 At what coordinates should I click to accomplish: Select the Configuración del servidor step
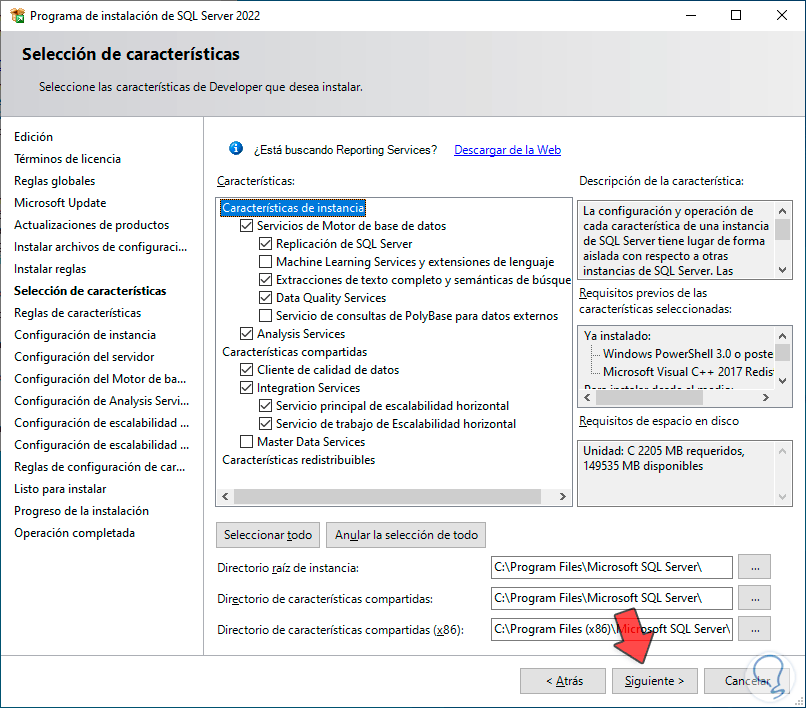(x=84, y=357)
